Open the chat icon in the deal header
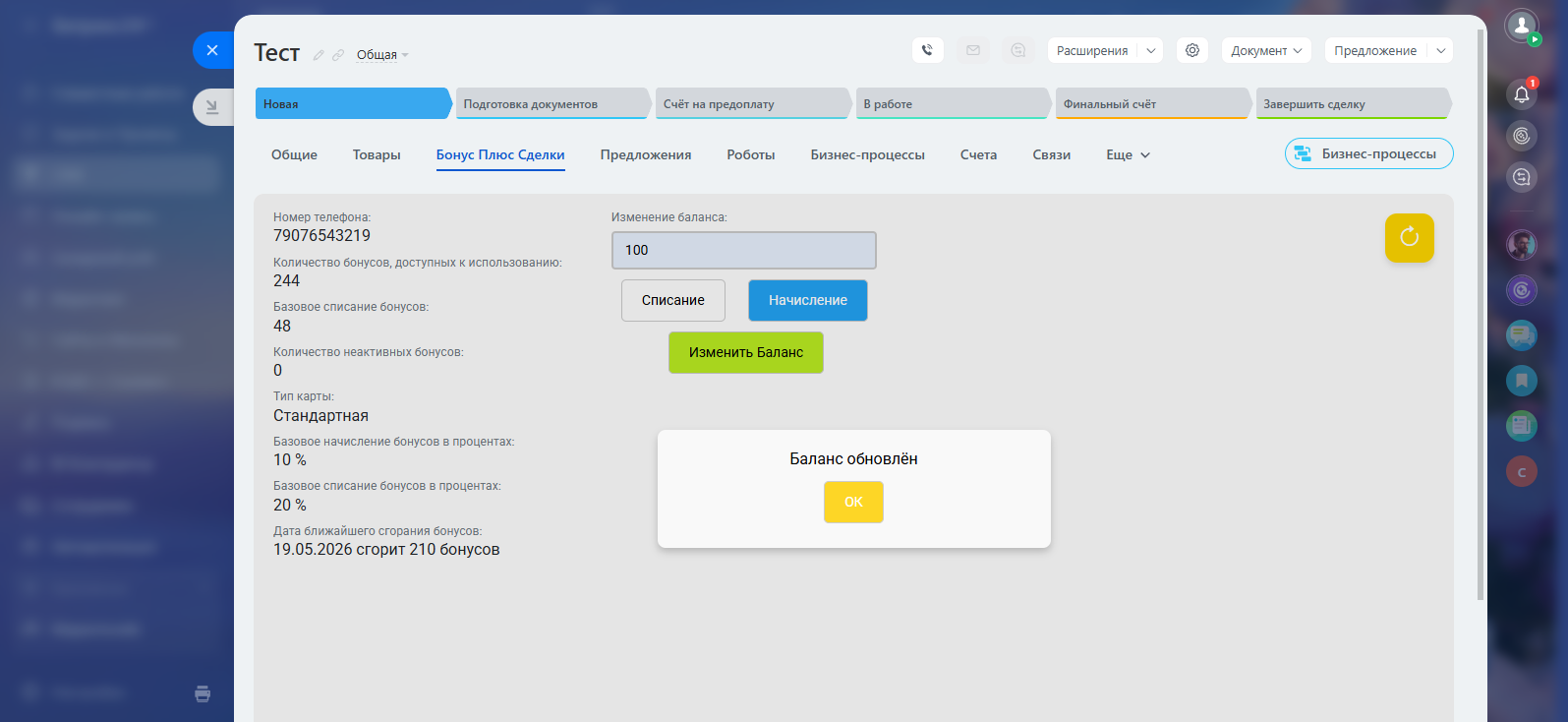 click(1018, 50)
